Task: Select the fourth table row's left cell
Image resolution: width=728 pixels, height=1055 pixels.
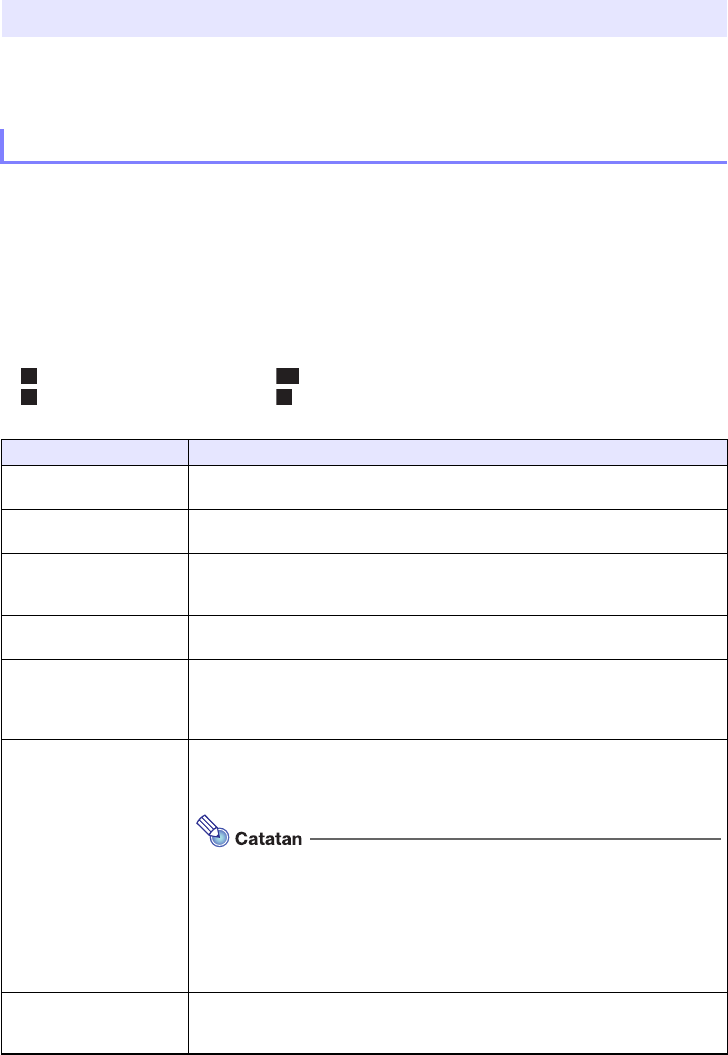Action: tap(96, 637)
